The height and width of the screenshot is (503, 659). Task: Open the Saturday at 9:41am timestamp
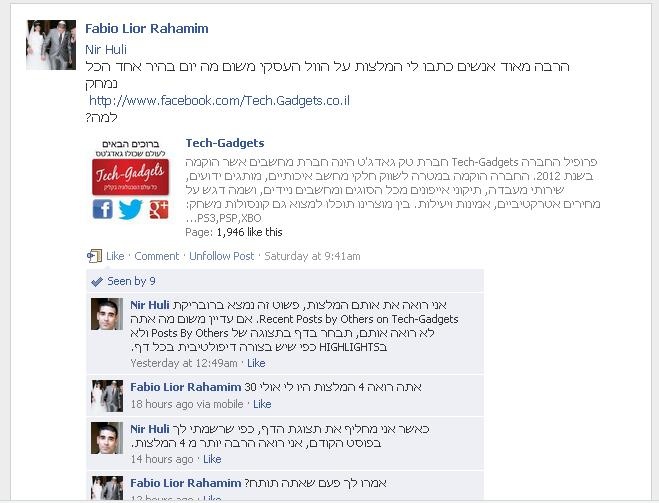(x=312, y=256)
